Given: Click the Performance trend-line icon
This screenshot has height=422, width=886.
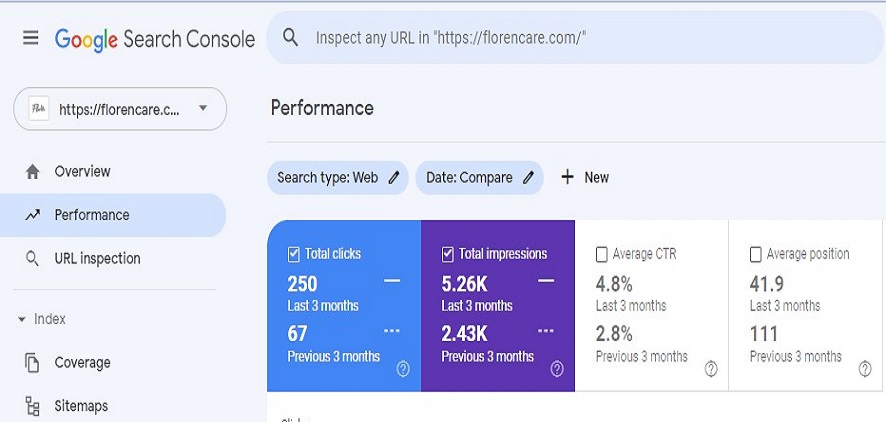Looking at the screenshot, I should [33, 215].
